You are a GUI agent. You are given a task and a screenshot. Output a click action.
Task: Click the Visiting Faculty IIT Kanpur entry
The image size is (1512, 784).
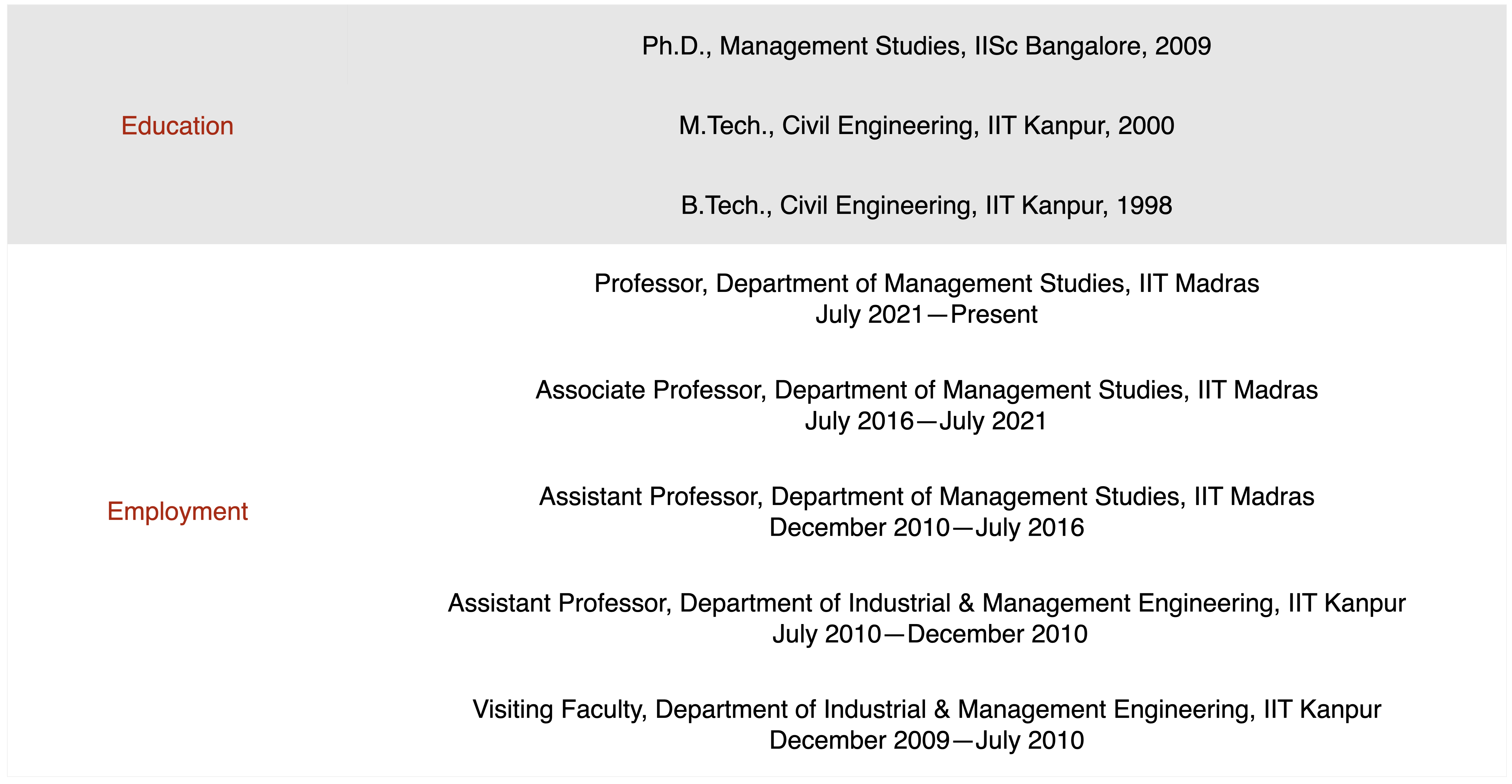[926, 710]
